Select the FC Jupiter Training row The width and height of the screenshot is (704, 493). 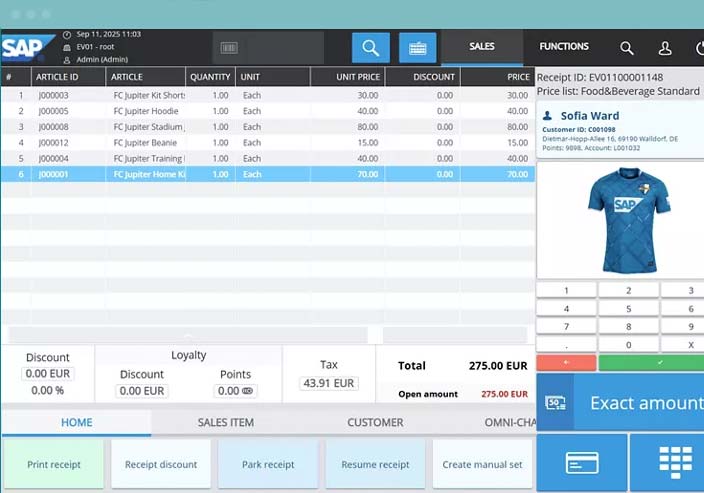click(268, 158)
